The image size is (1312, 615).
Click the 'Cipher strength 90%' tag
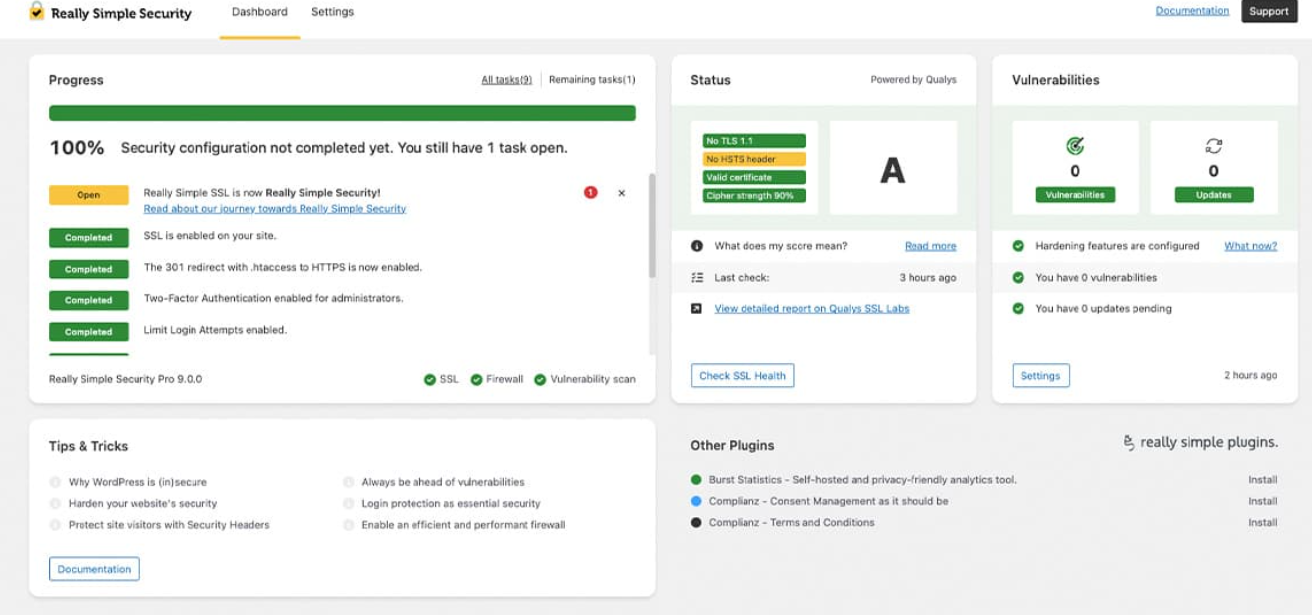tap(754, 195)
